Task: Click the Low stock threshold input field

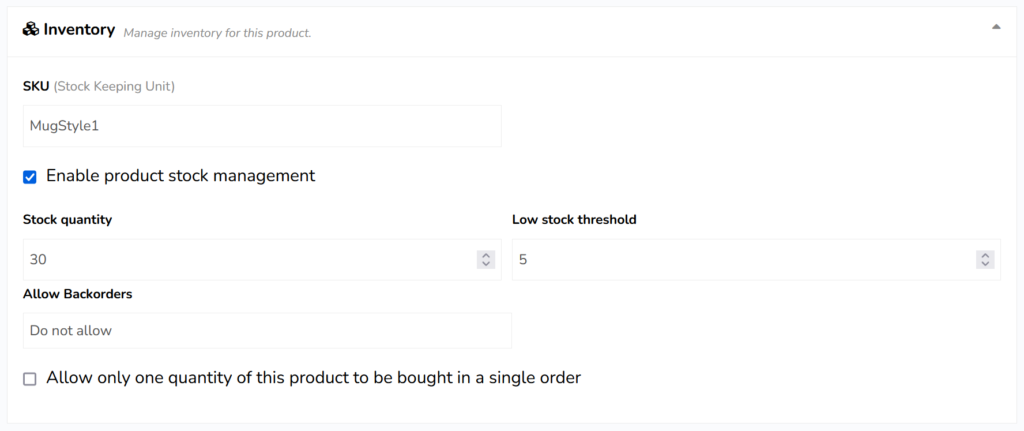Action: pos(745,259)
